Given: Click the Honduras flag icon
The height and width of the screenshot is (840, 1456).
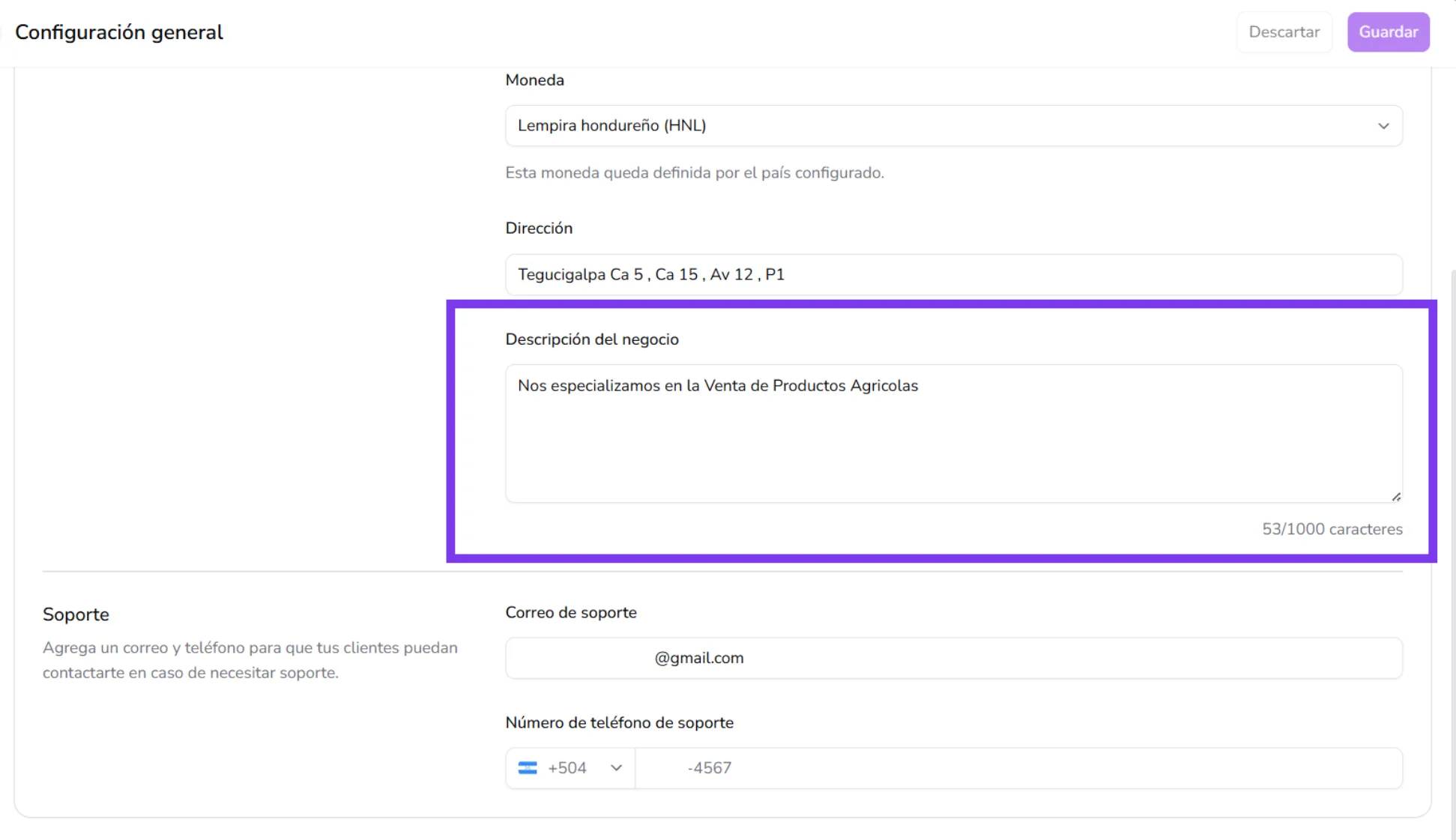Looking at the screenshot, I should pyautogui.click(x=528, y=768).
